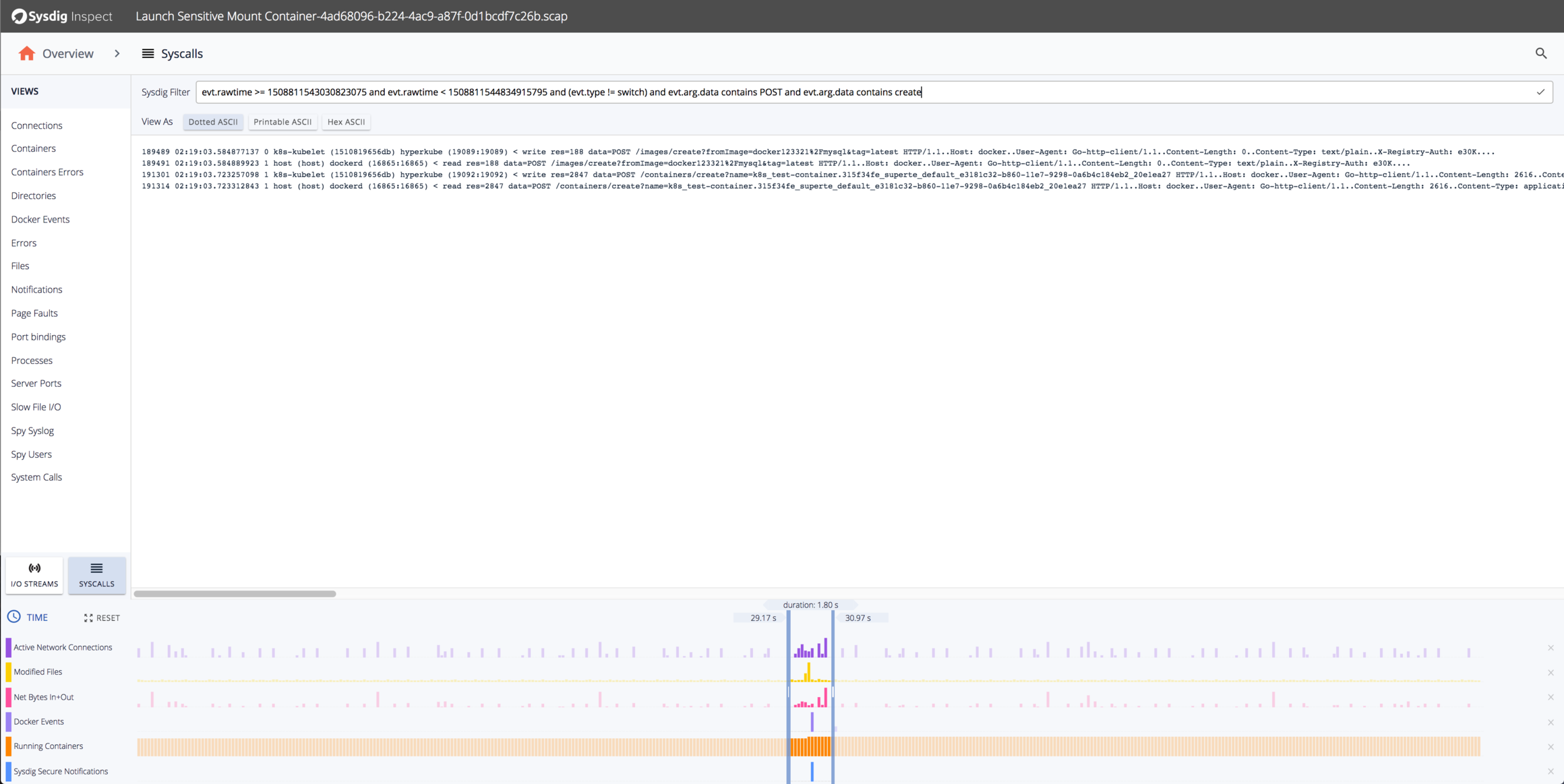
Task: Click the Sysdig Secure Notifications timeline marker
Action: click(812, 771)
